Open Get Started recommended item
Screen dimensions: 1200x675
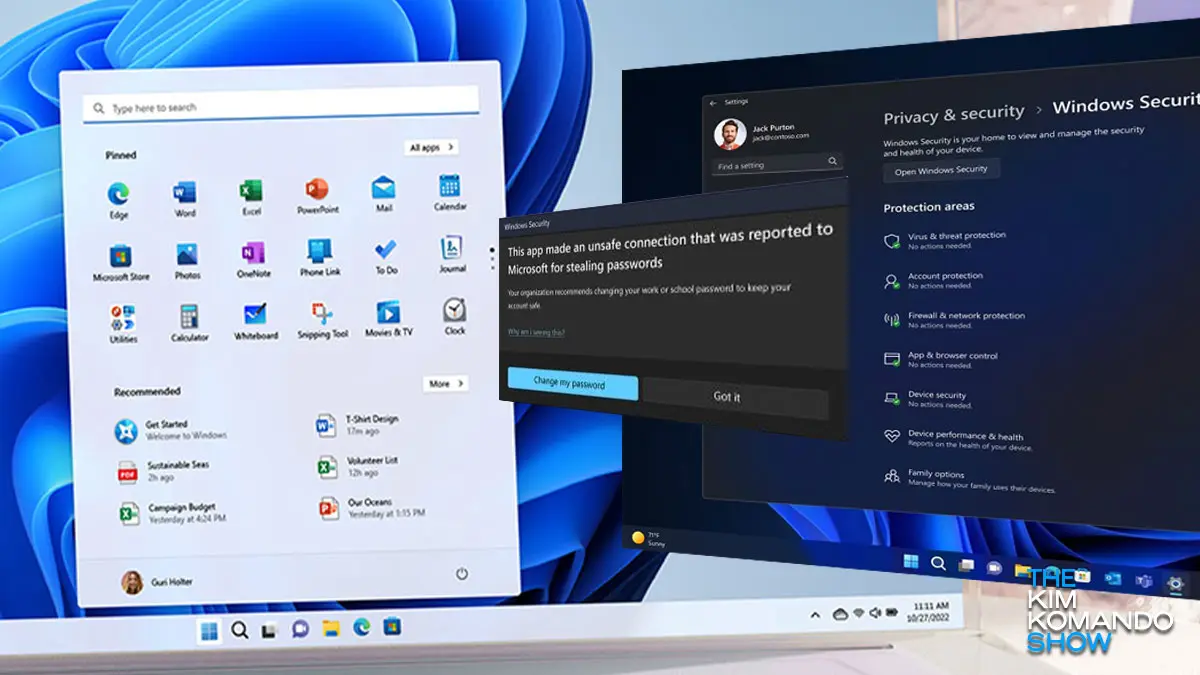point(171,430)
